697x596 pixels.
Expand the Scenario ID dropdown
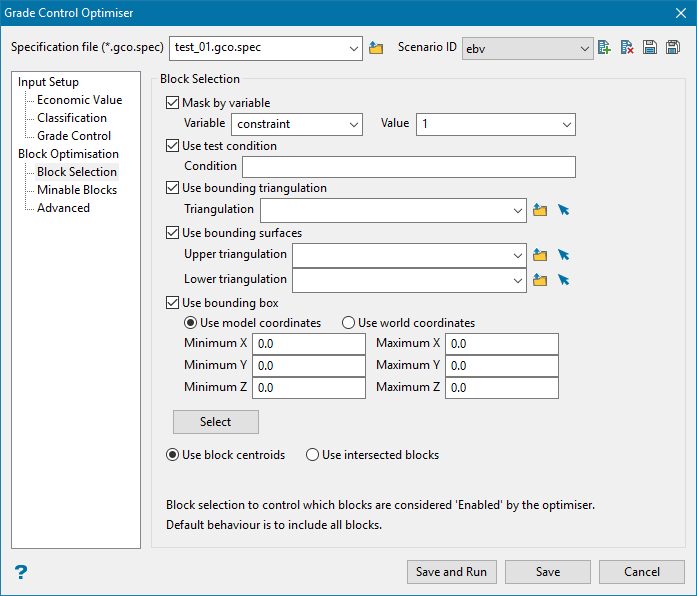pyautogui.click(x=528, y=48)
